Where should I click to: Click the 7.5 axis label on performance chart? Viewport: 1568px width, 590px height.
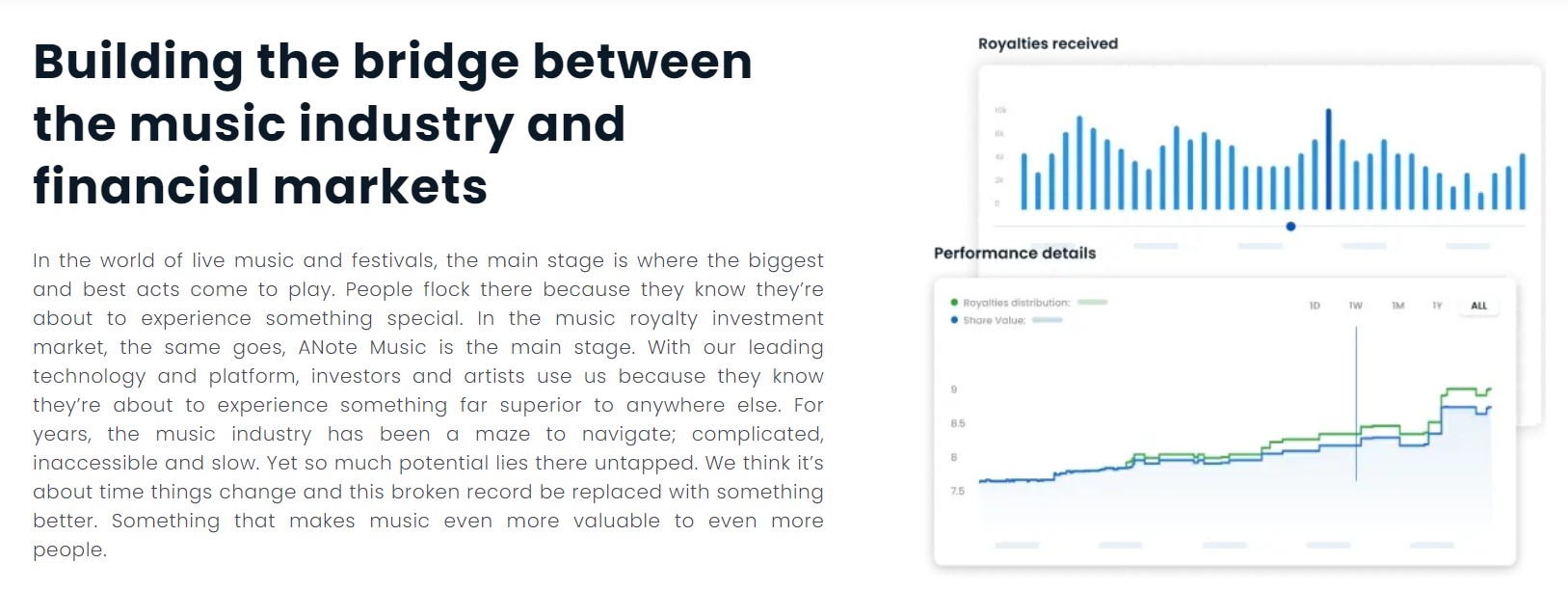tap(957, 491)
